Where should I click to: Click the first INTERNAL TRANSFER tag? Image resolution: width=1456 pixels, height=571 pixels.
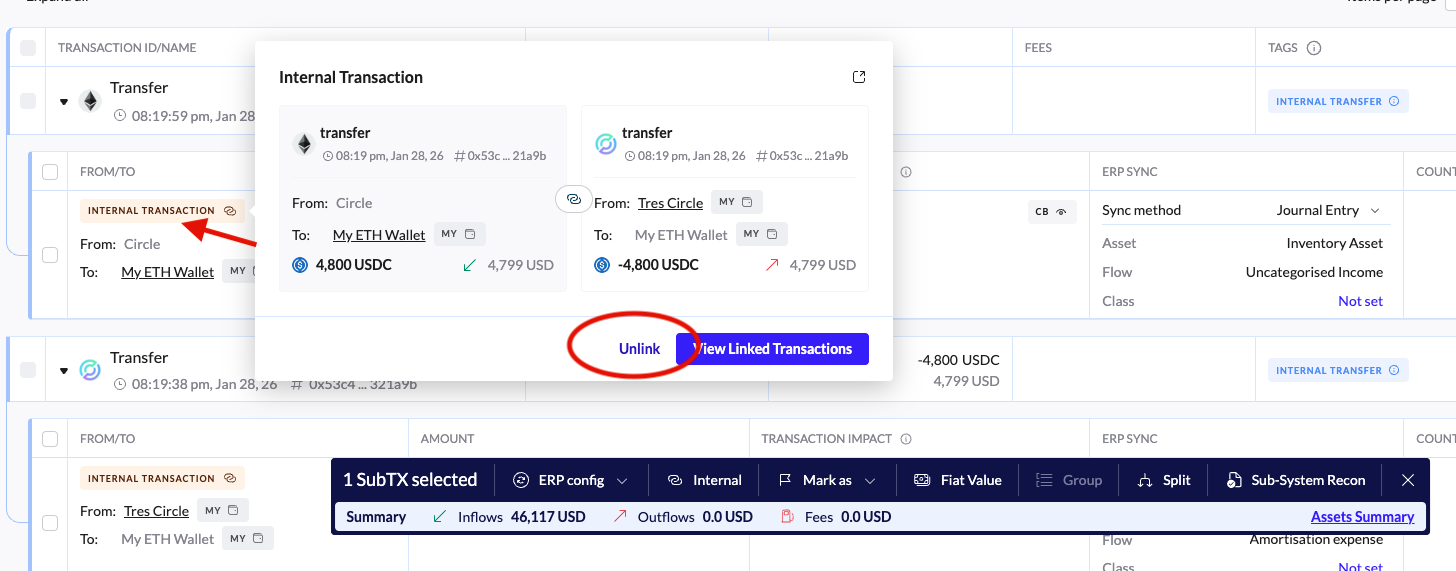[1338, 101]
